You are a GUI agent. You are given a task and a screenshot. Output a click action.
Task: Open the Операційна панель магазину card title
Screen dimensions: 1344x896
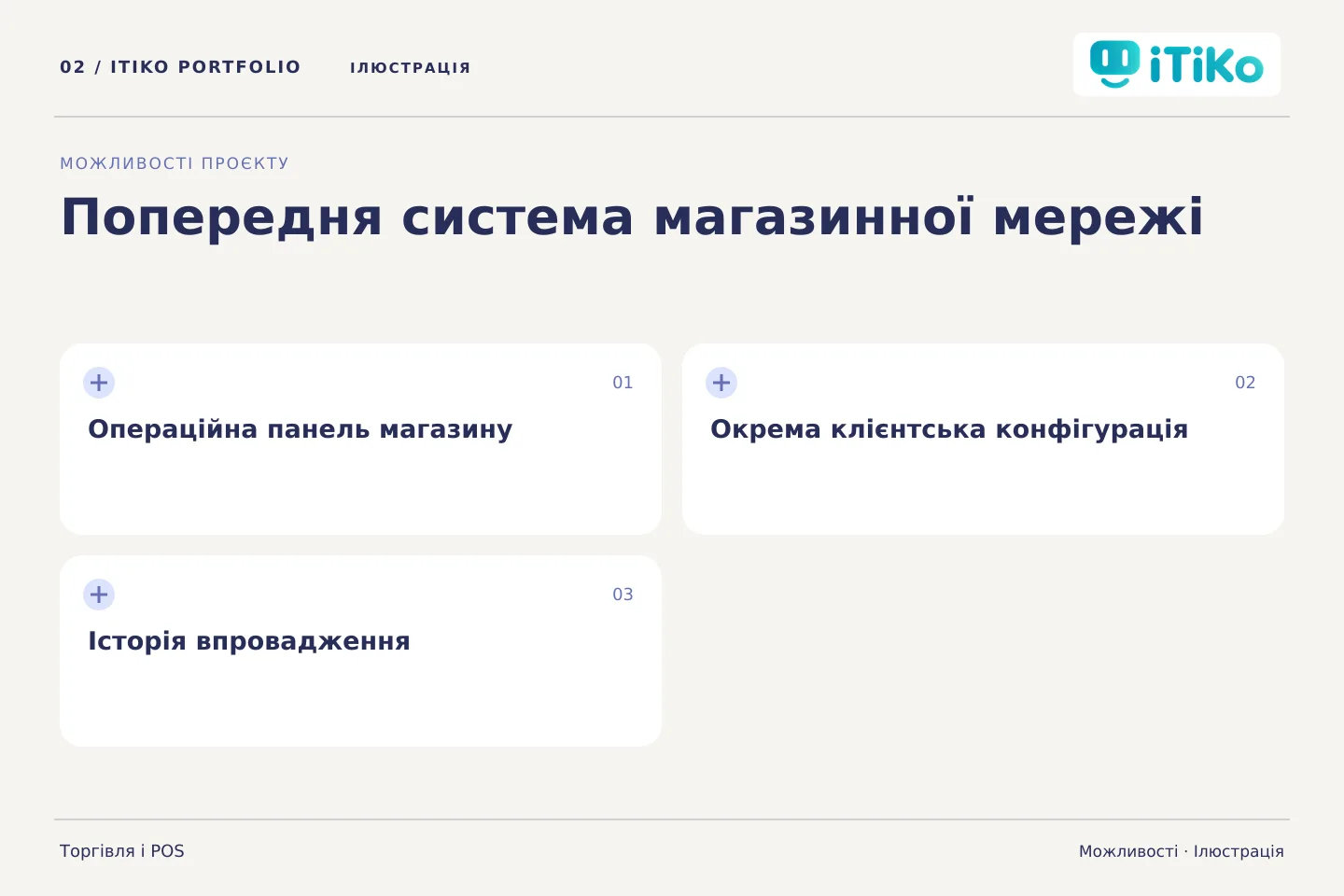point(301,429)
